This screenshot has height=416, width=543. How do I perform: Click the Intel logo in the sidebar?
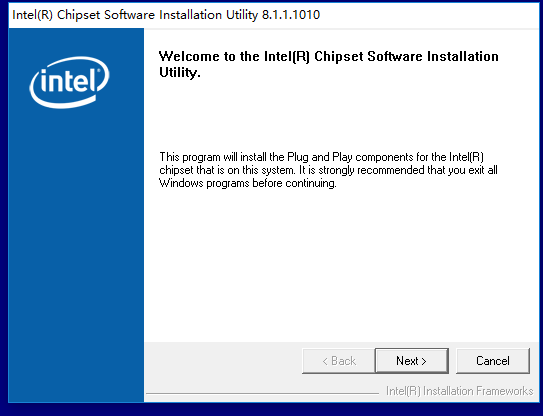[70, 82]
